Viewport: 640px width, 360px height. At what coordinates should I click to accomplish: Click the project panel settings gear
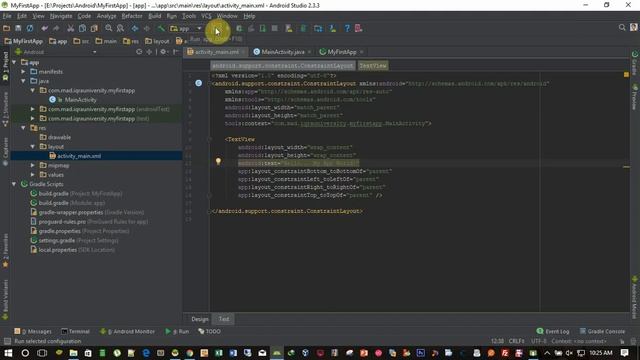pyautogui.click(x=163, y=52)
